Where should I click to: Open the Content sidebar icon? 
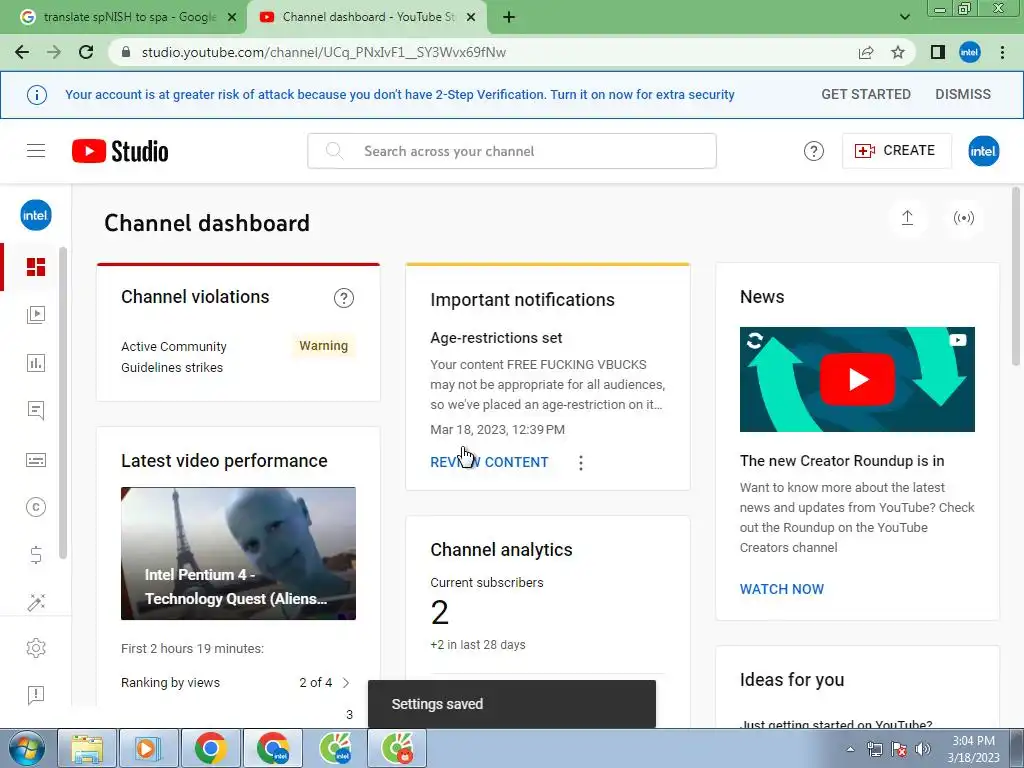tap(36, 315)
